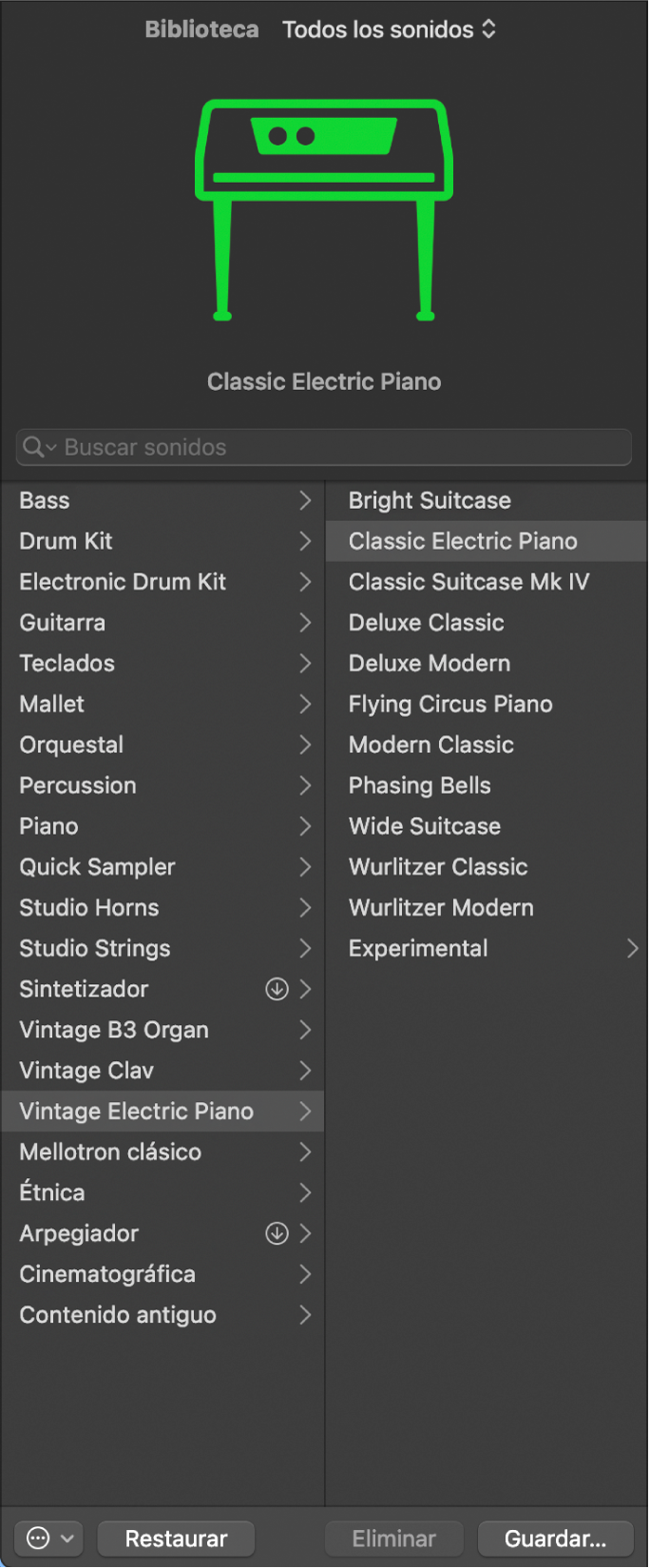Screen dimensions: 650x1568
Task: Choose the Phasing Bells patch
Action: tap(419, 785)
